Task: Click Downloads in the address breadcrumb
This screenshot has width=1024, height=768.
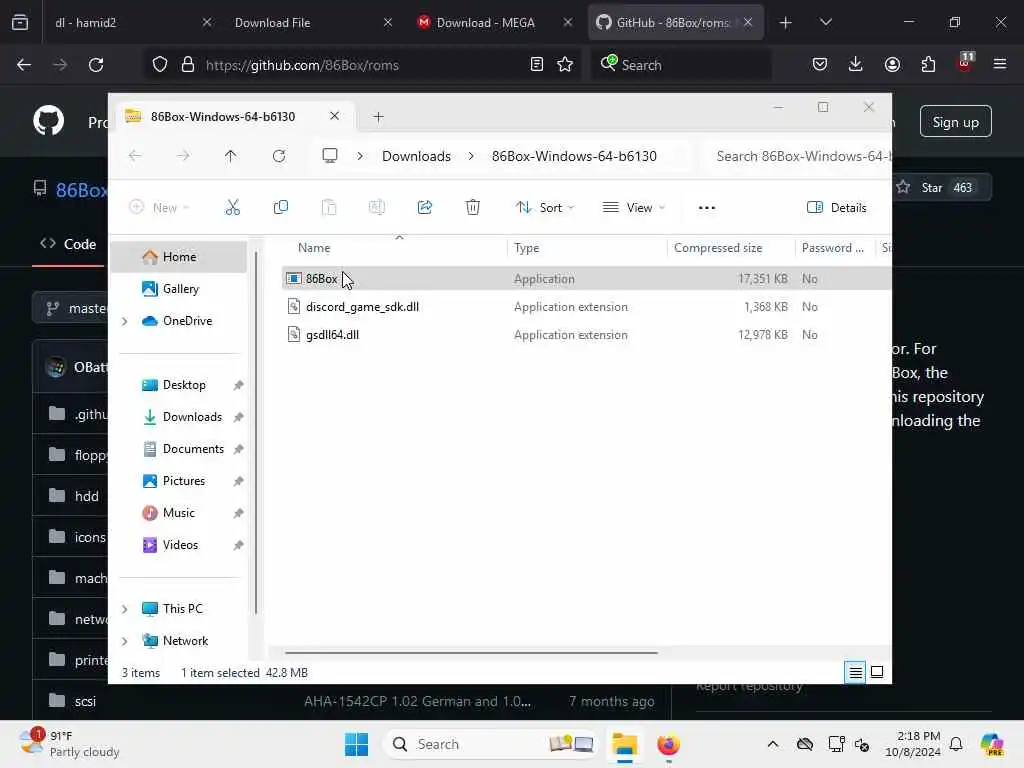Action: (416, 156)
